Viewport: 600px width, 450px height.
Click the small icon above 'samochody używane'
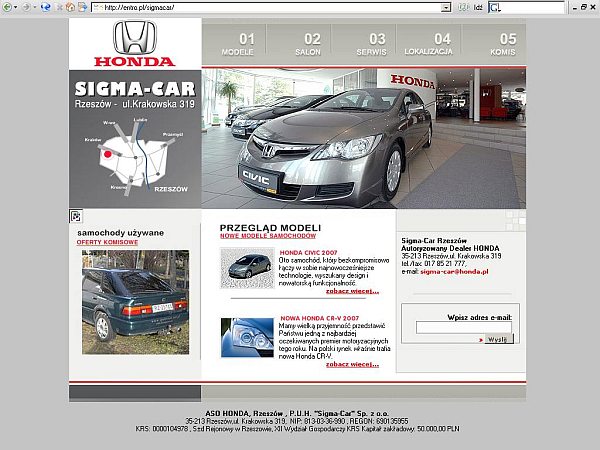(76, 216)
